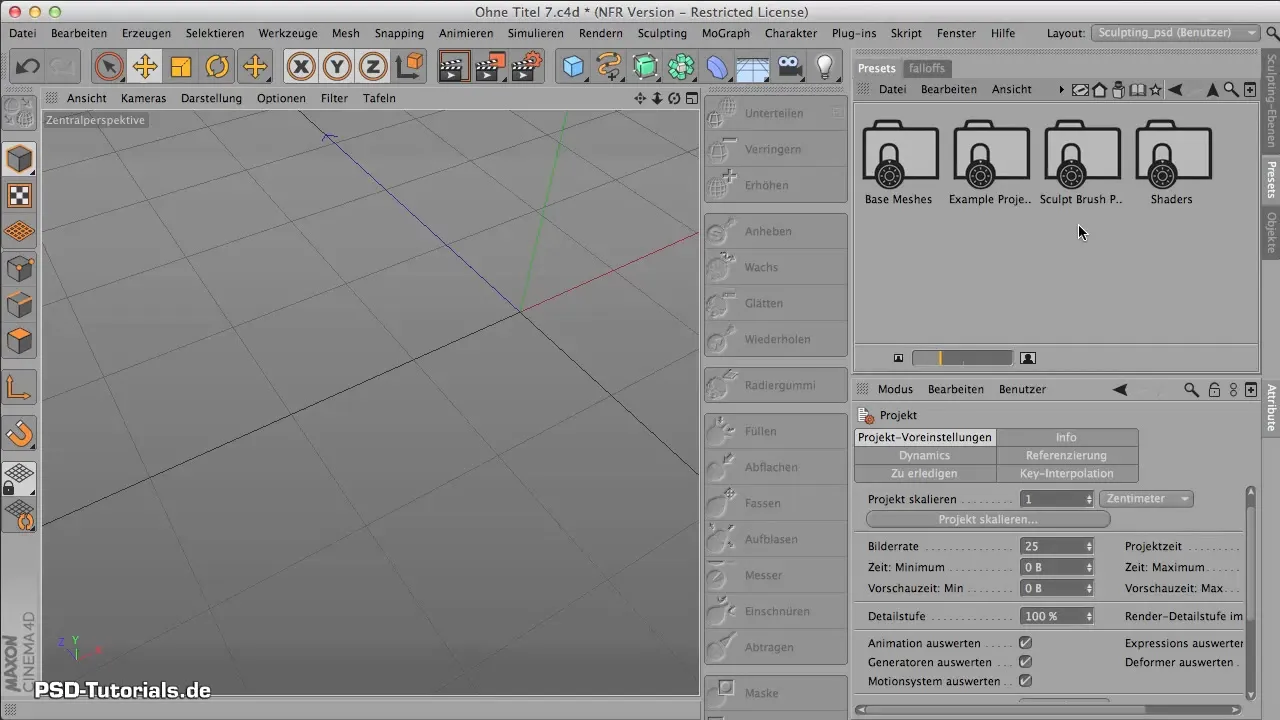The image size is (1280, 720).
Task: Switch to the falloffs tab
Action: (x=925, y=68)
